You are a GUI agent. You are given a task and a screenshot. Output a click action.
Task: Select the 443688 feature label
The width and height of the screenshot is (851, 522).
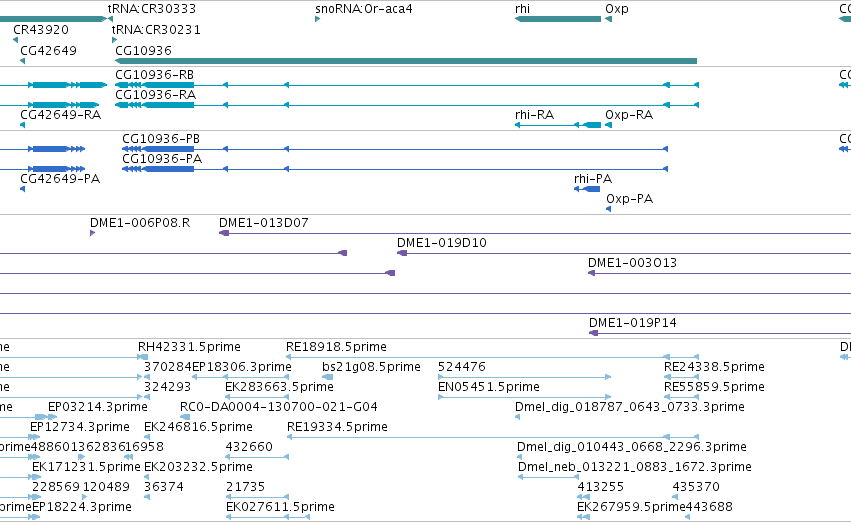pyautogui.click(x=709, y=507)
